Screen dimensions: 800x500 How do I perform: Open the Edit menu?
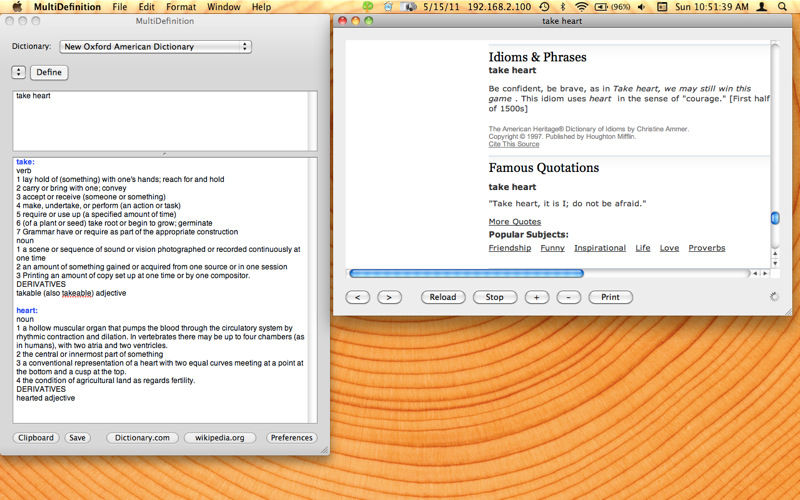(x=146, y=7)
